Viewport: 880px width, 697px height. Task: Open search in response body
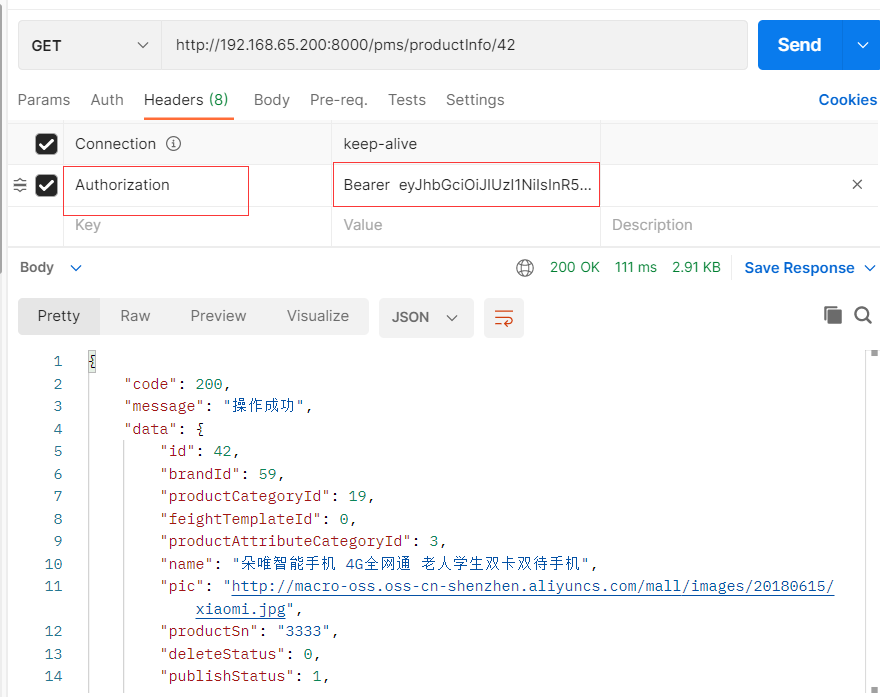coord(863,315)
